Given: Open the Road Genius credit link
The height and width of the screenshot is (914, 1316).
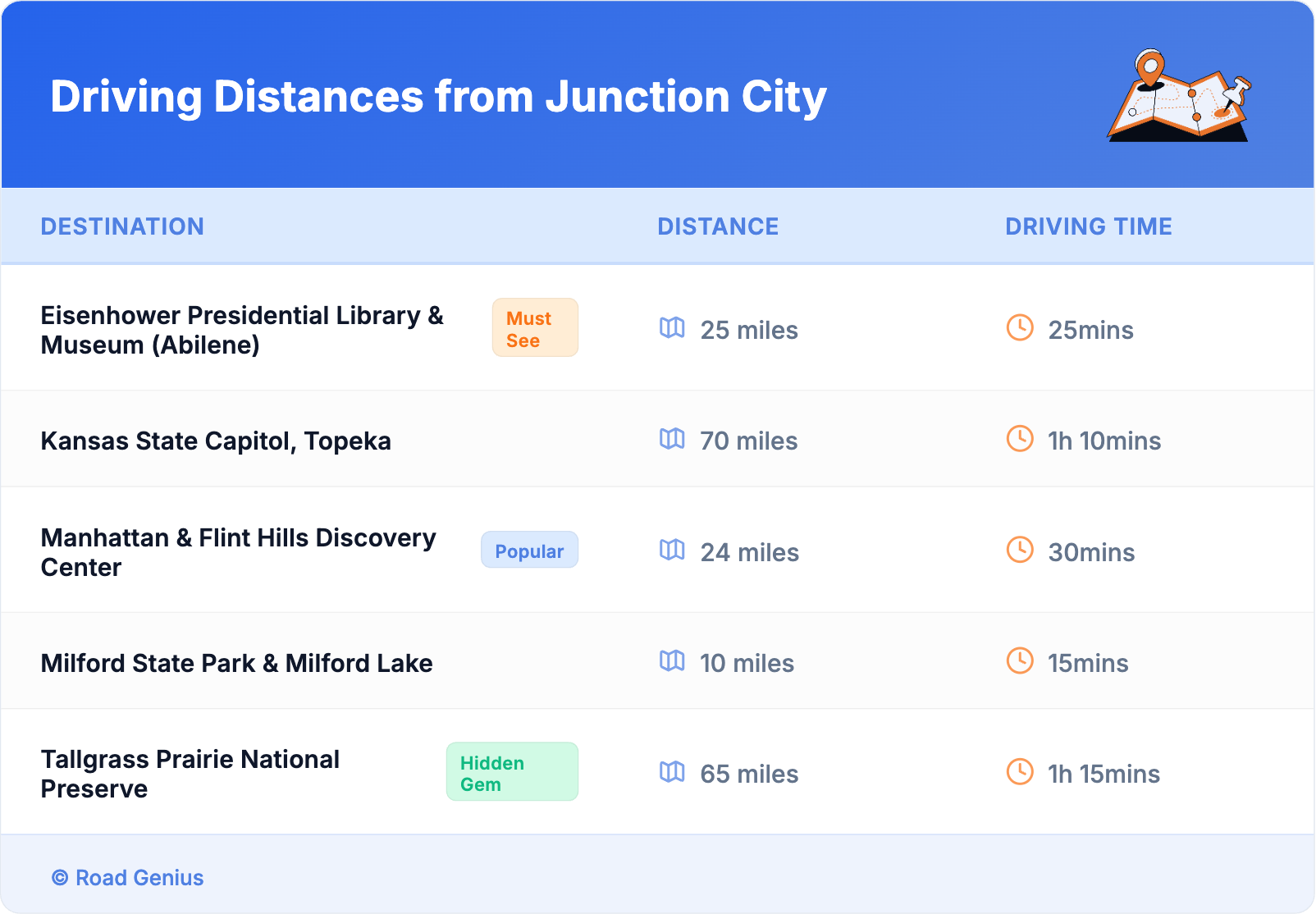Looking at the screenshot, I should pyautogui.click(x=139, y=878).
